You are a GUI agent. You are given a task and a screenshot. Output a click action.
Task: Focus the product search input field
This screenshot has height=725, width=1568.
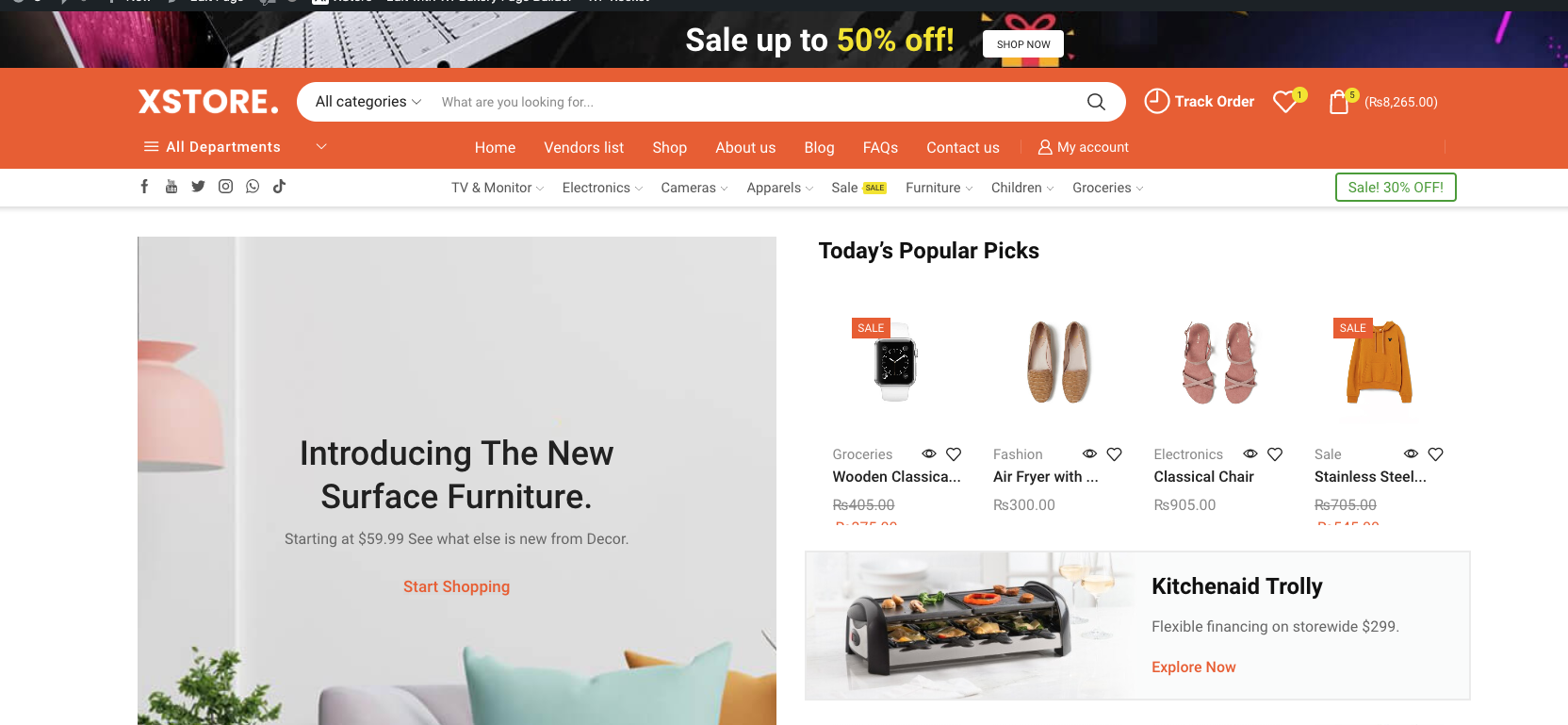point(754,102)
